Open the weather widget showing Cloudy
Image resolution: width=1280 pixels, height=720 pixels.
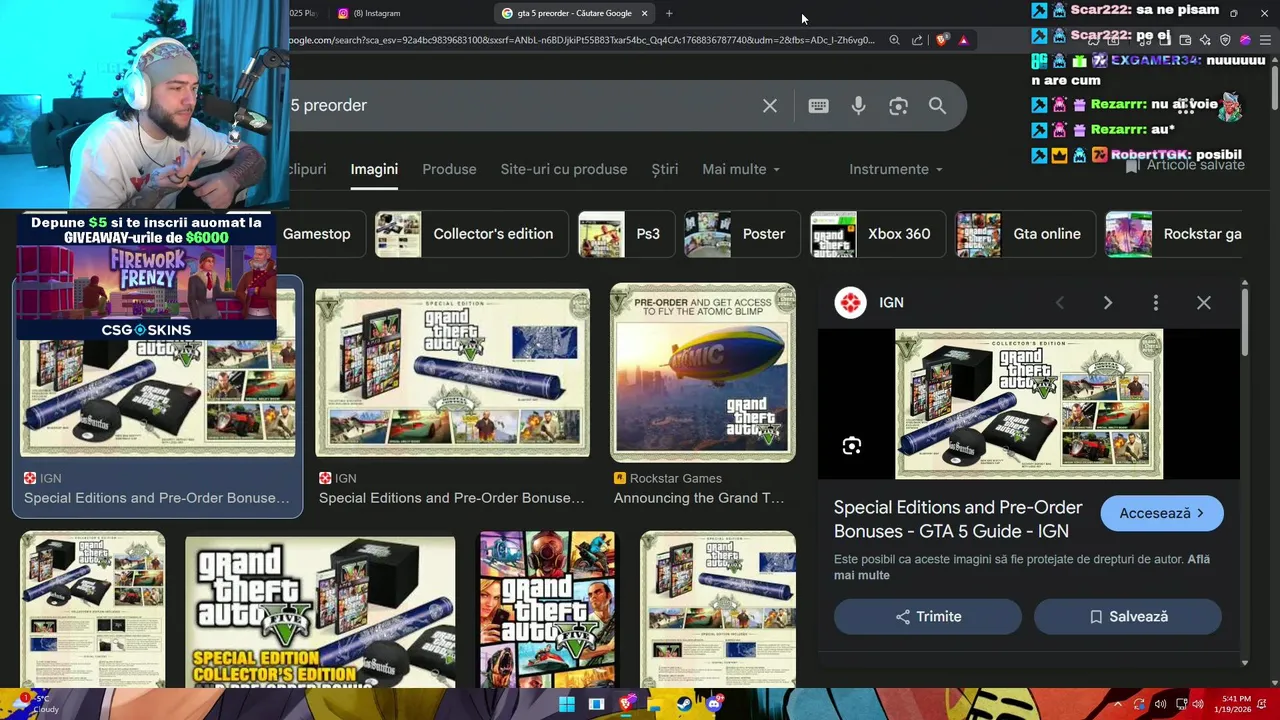coord(35,703)
